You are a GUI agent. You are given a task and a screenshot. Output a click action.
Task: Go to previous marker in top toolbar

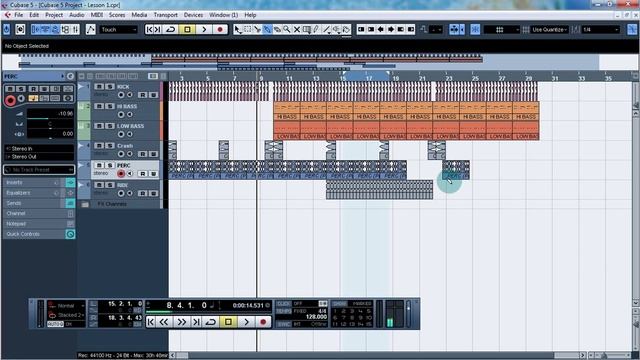click(149, 29)
